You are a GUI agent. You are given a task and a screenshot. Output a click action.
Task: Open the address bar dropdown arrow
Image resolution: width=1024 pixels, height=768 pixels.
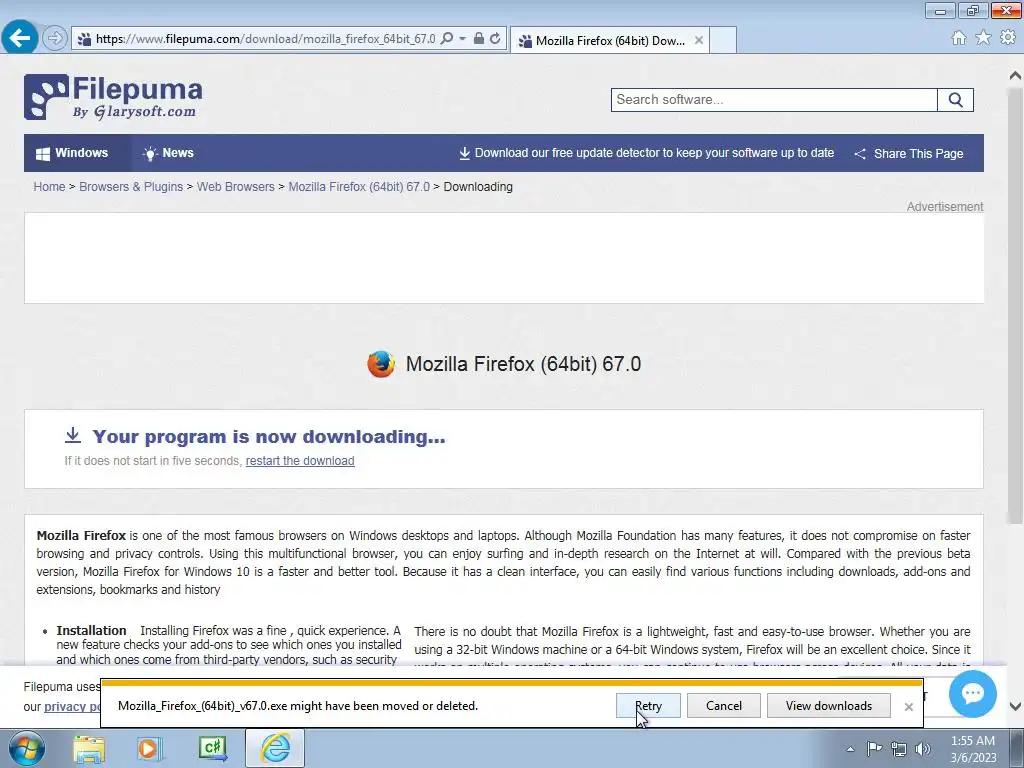[462, 39]
